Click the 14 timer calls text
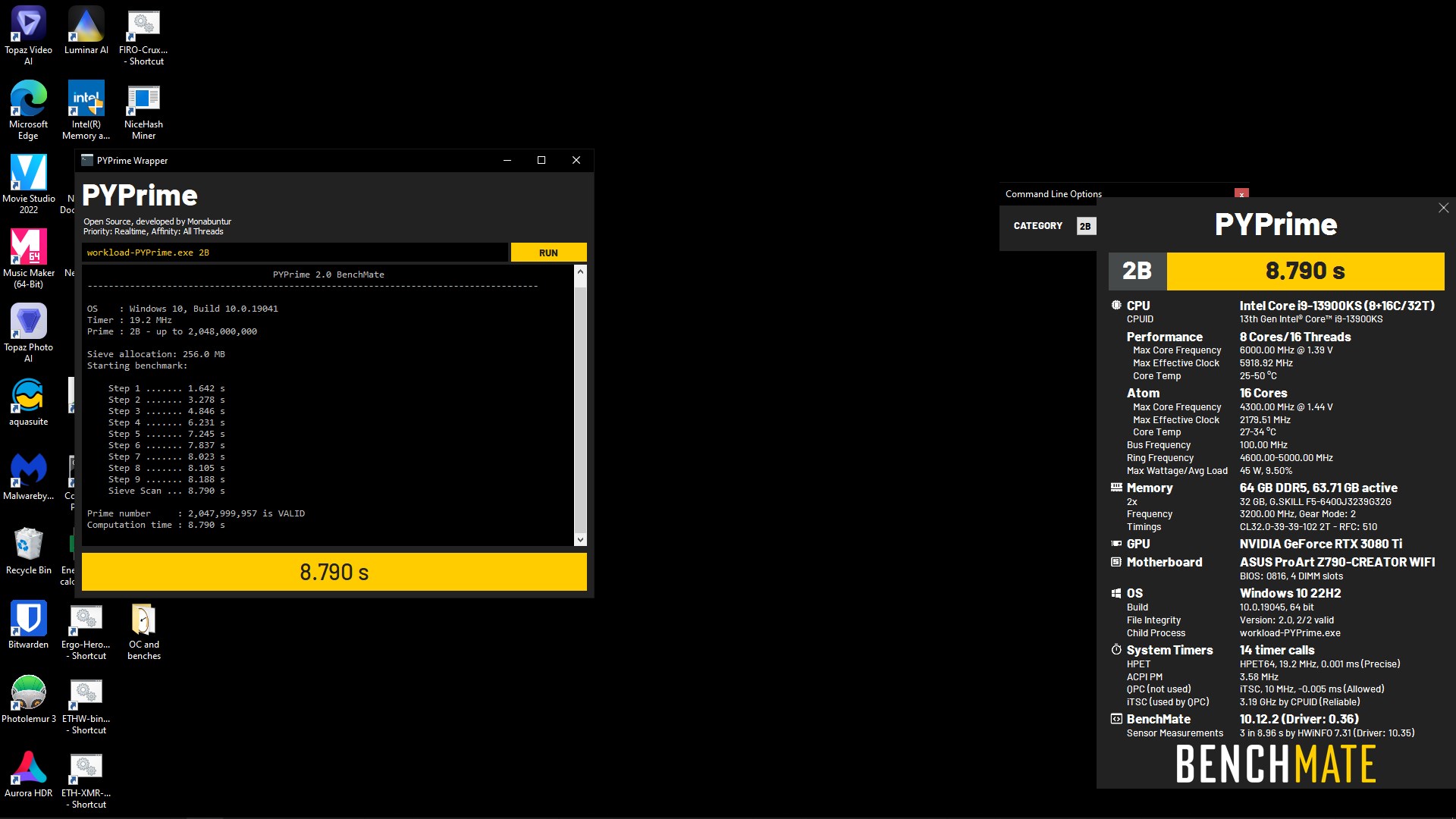This screenshot has width=1456, height=819. (1277, 650)
